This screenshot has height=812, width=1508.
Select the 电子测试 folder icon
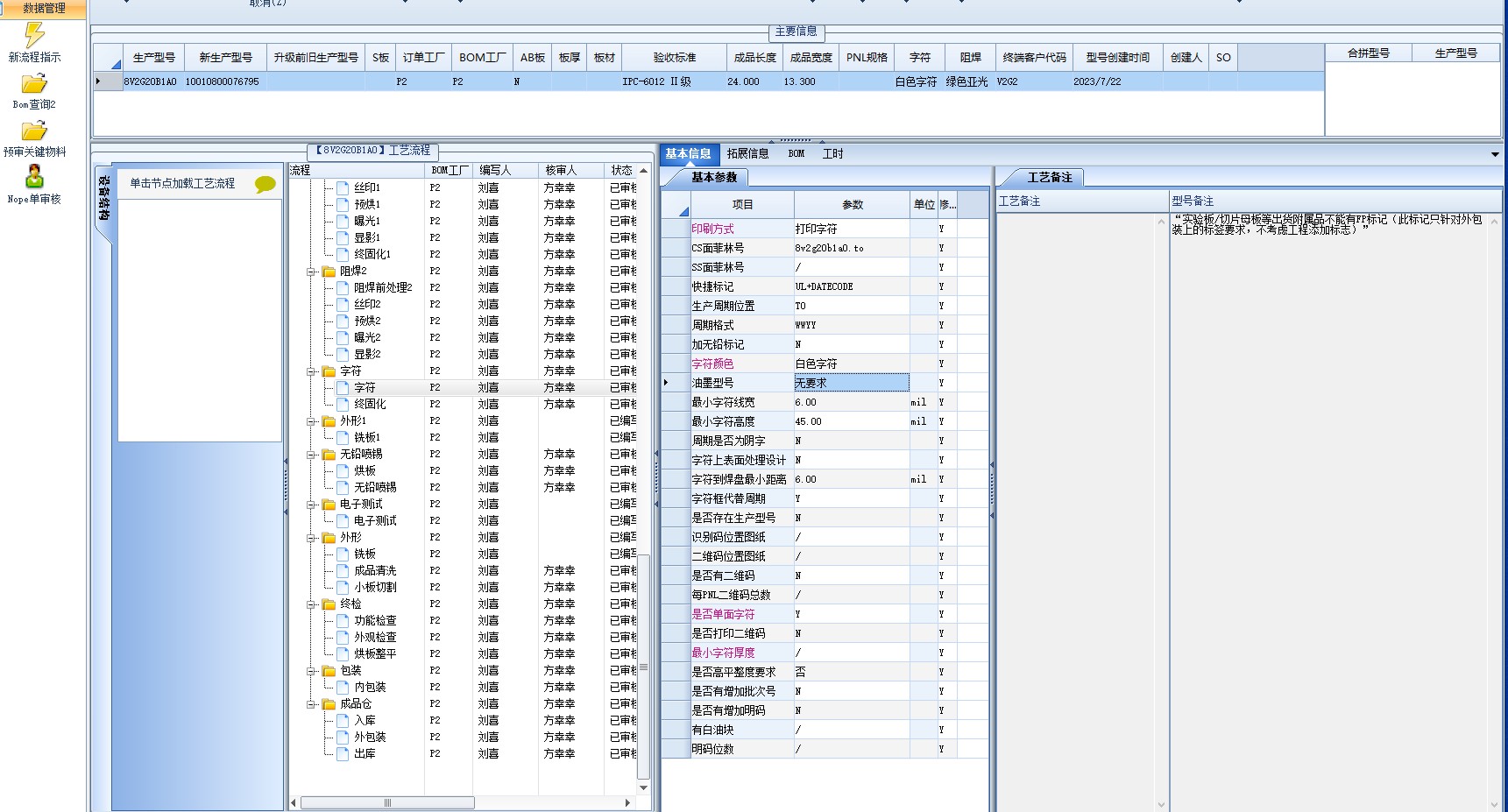(x=329, y=504)
